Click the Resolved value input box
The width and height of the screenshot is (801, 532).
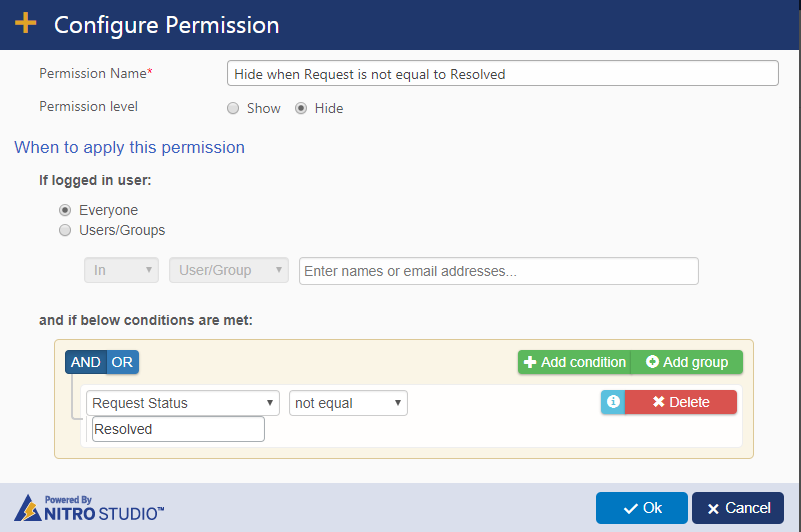(x=178, y=429)
